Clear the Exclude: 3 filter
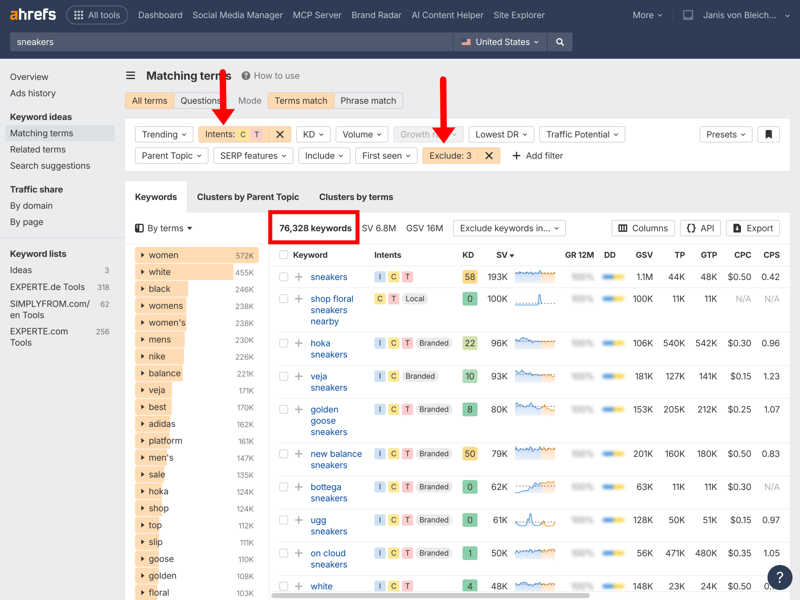Screen dimensions: 800x600 coord(489,156)
